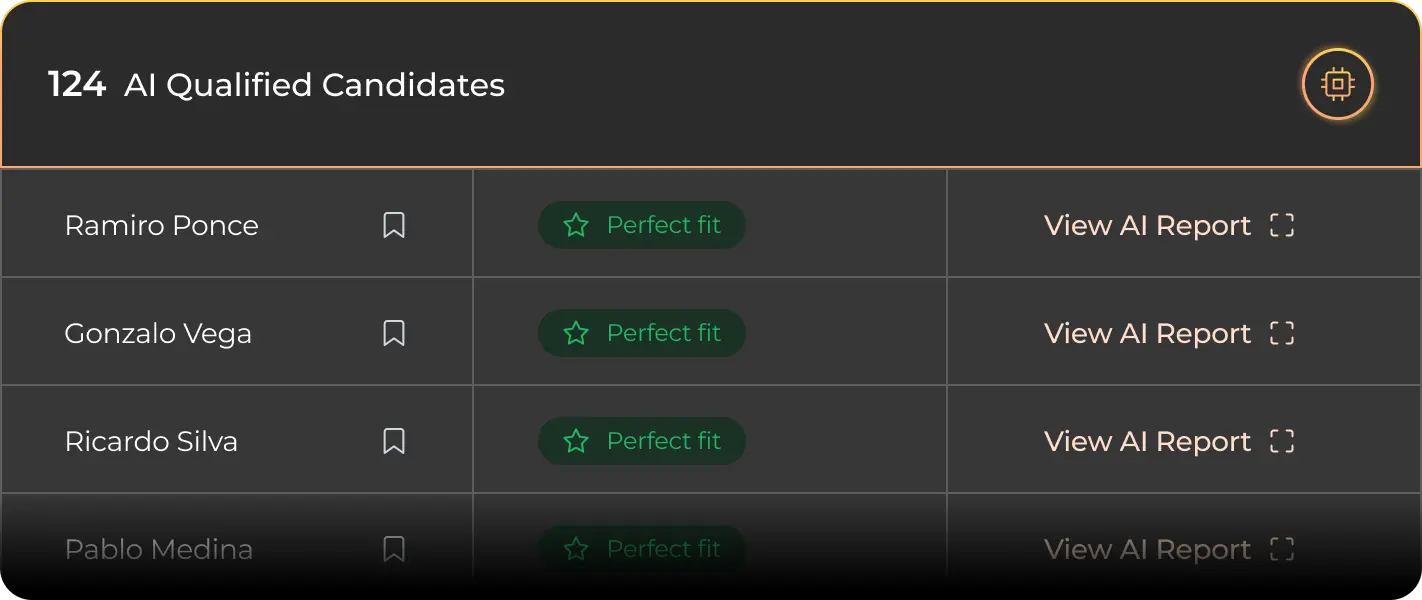The image size is (1422, 600).
Task: Expand Pablo Medina's AI report icon
Action: point(1282,549)
